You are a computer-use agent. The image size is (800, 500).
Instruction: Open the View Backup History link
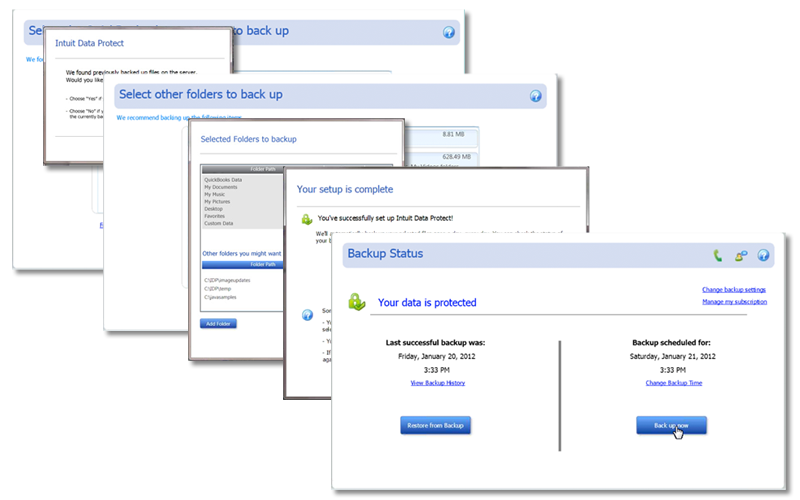click(x=437, y=383)
